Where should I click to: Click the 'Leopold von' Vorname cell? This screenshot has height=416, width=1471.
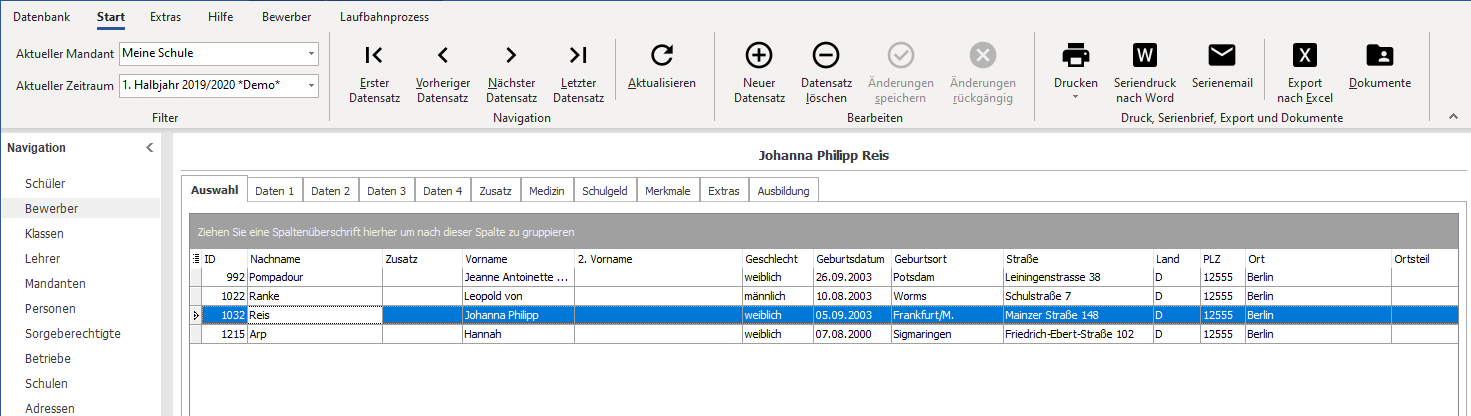tap(518, 296)
